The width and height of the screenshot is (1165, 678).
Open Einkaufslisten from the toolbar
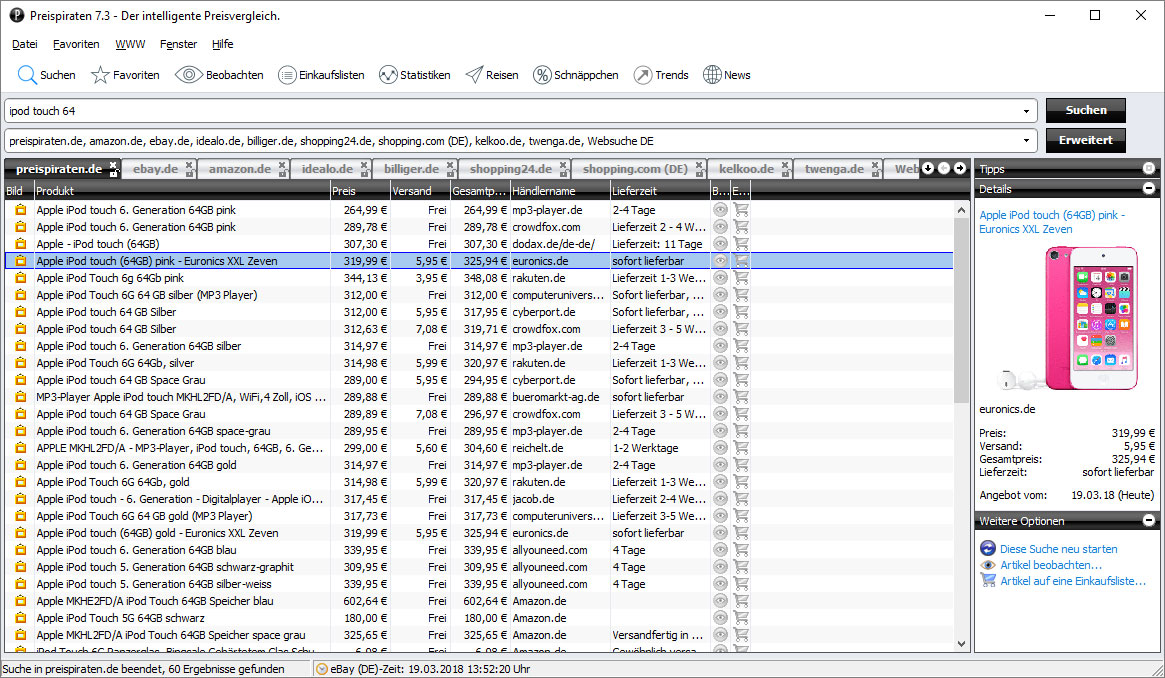pos(287,75)
